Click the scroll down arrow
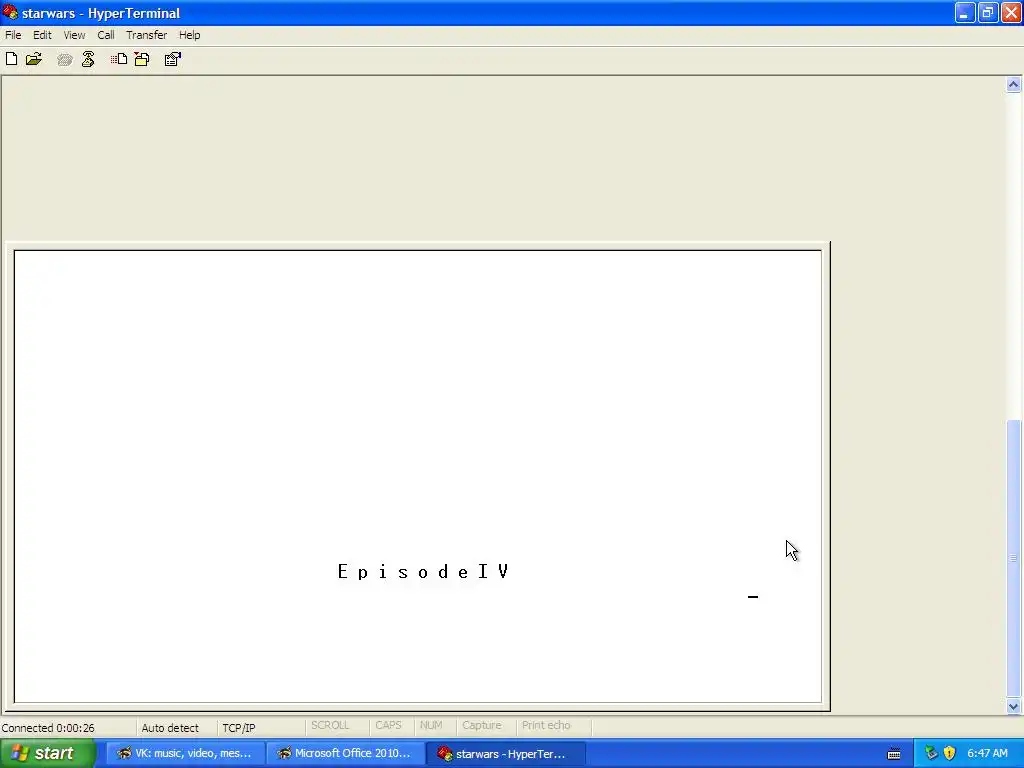The image size is (1024, 768). (x=1014, y=706)
